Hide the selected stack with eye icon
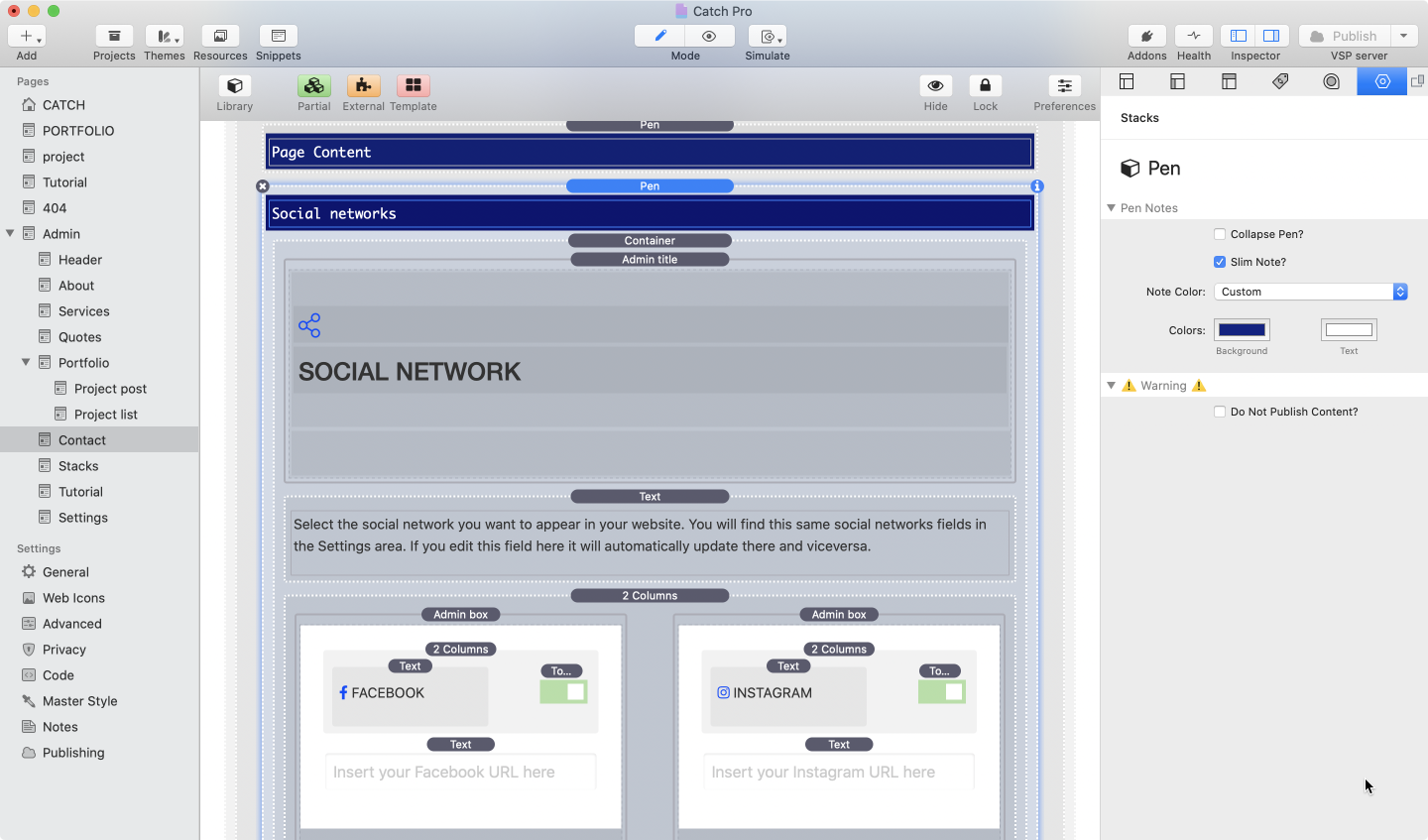The height and width of the screenshot is (840, 1428). (935, 86)
